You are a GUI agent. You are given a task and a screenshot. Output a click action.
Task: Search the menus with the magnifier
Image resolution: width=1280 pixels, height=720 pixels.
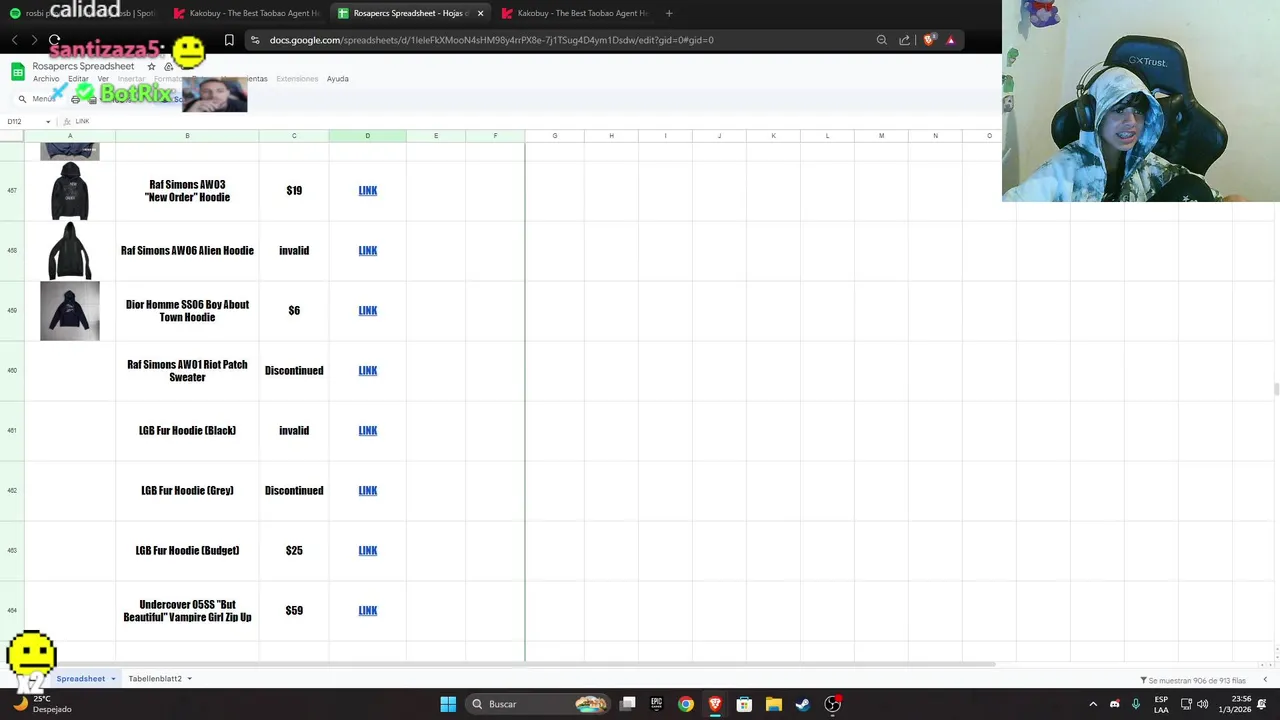[x=22, y=99]
